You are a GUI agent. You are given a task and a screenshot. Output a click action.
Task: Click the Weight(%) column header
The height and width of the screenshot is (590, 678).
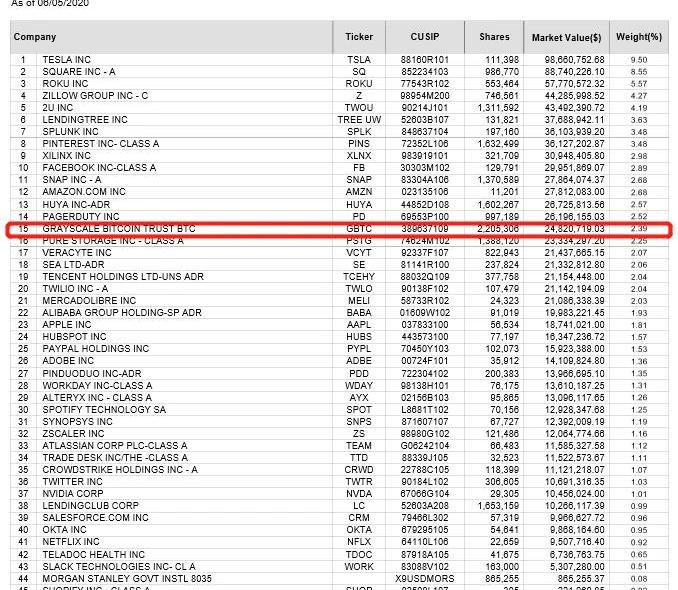pos(639,37)
